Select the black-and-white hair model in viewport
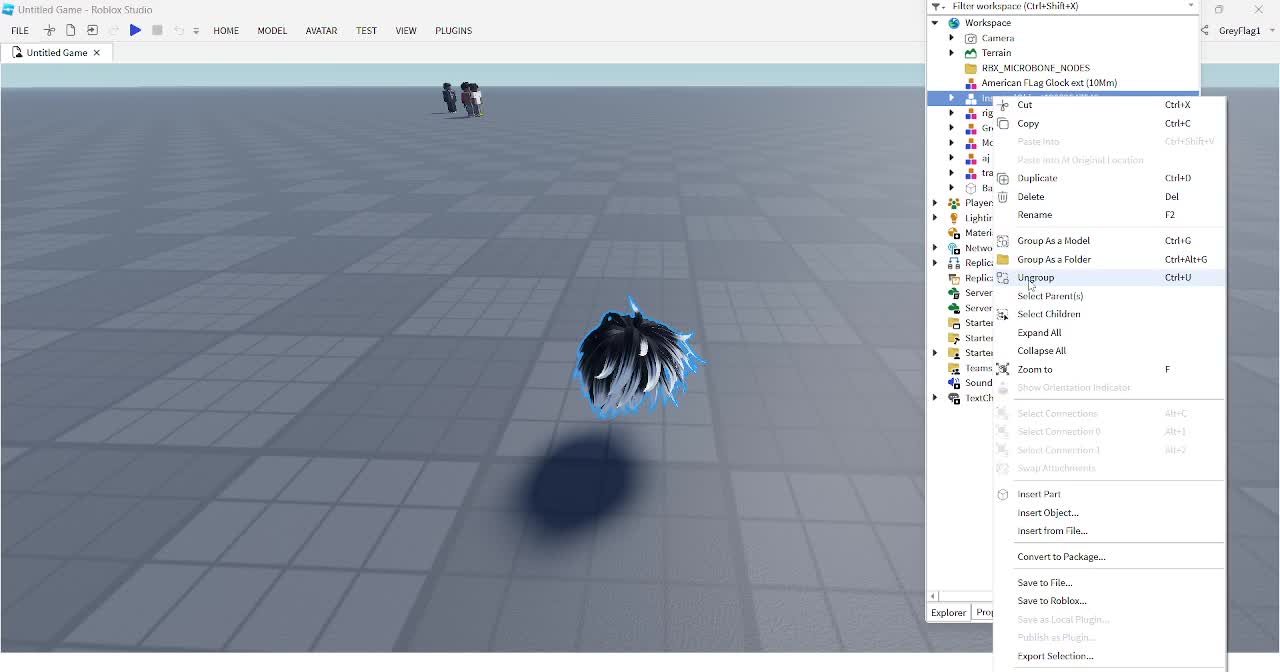This screenshot has width=1280, height=672. click(x=638, y=362)
